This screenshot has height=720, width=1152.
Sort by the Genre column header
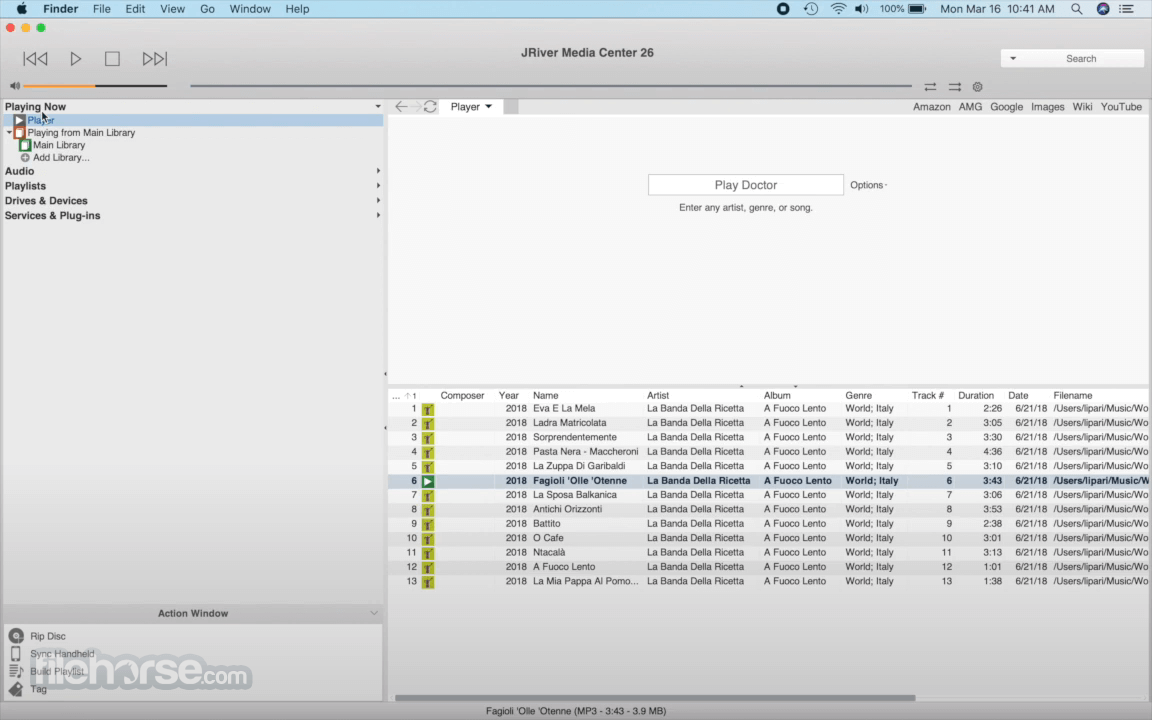point(858,395)
